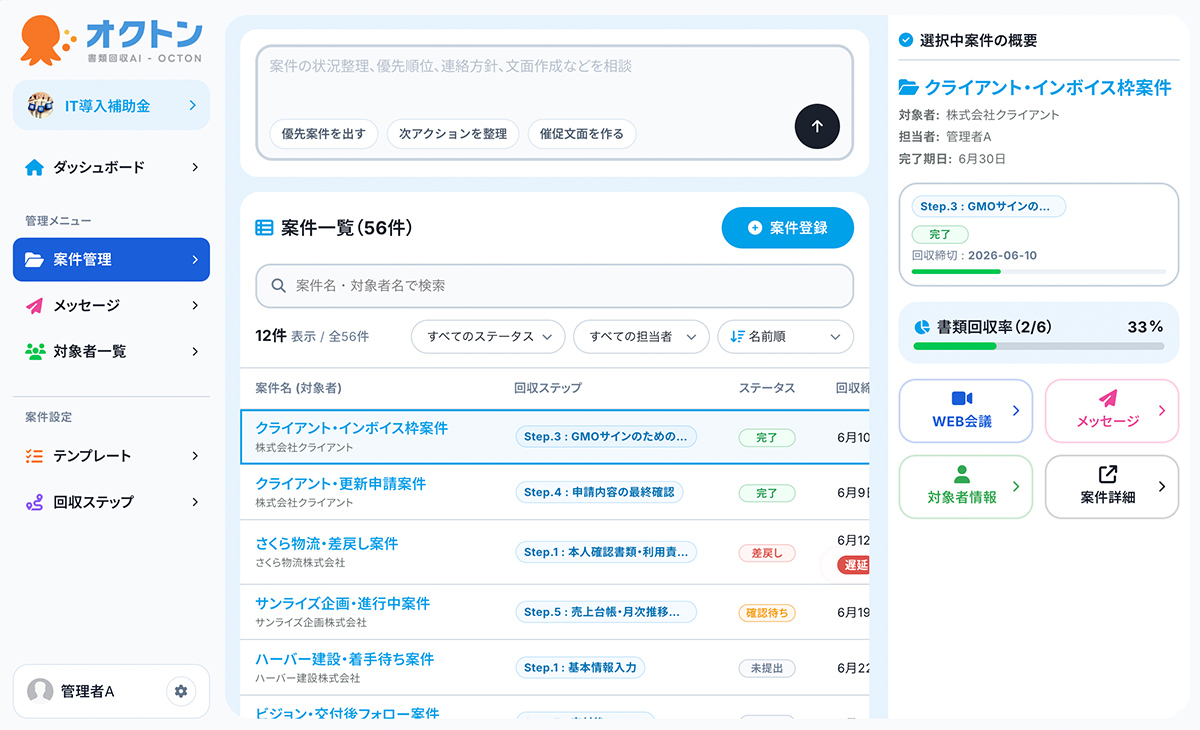
Task: Click the pie chart icon beside 書類回収率
Action: click(x=922, y=327)
